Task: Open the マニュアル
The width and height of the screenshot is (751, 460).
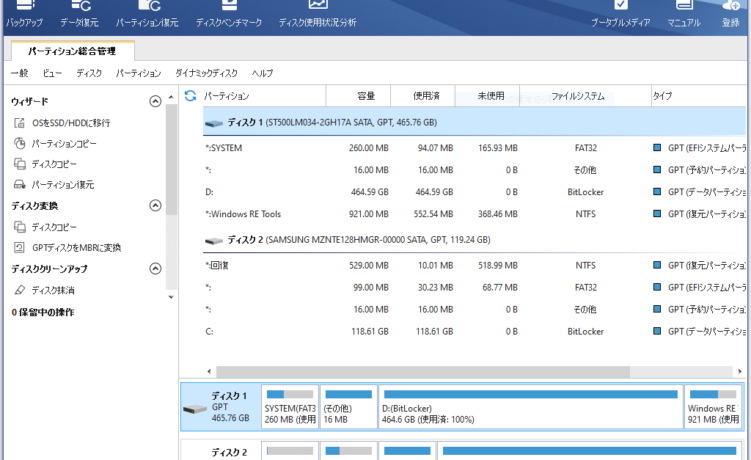Action: pos(684,14)
